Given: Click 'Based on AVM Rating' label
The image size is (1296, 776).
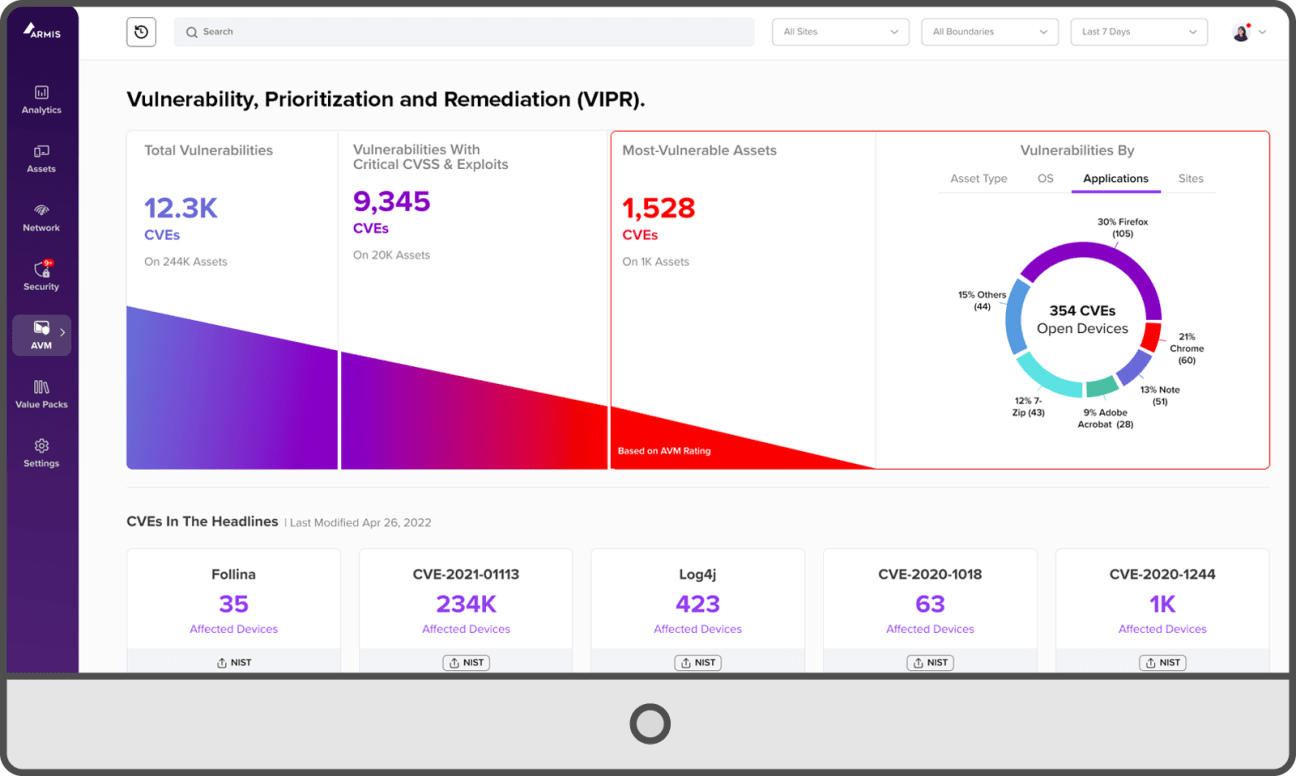Looking at the screenshot, I should [664, 451].
